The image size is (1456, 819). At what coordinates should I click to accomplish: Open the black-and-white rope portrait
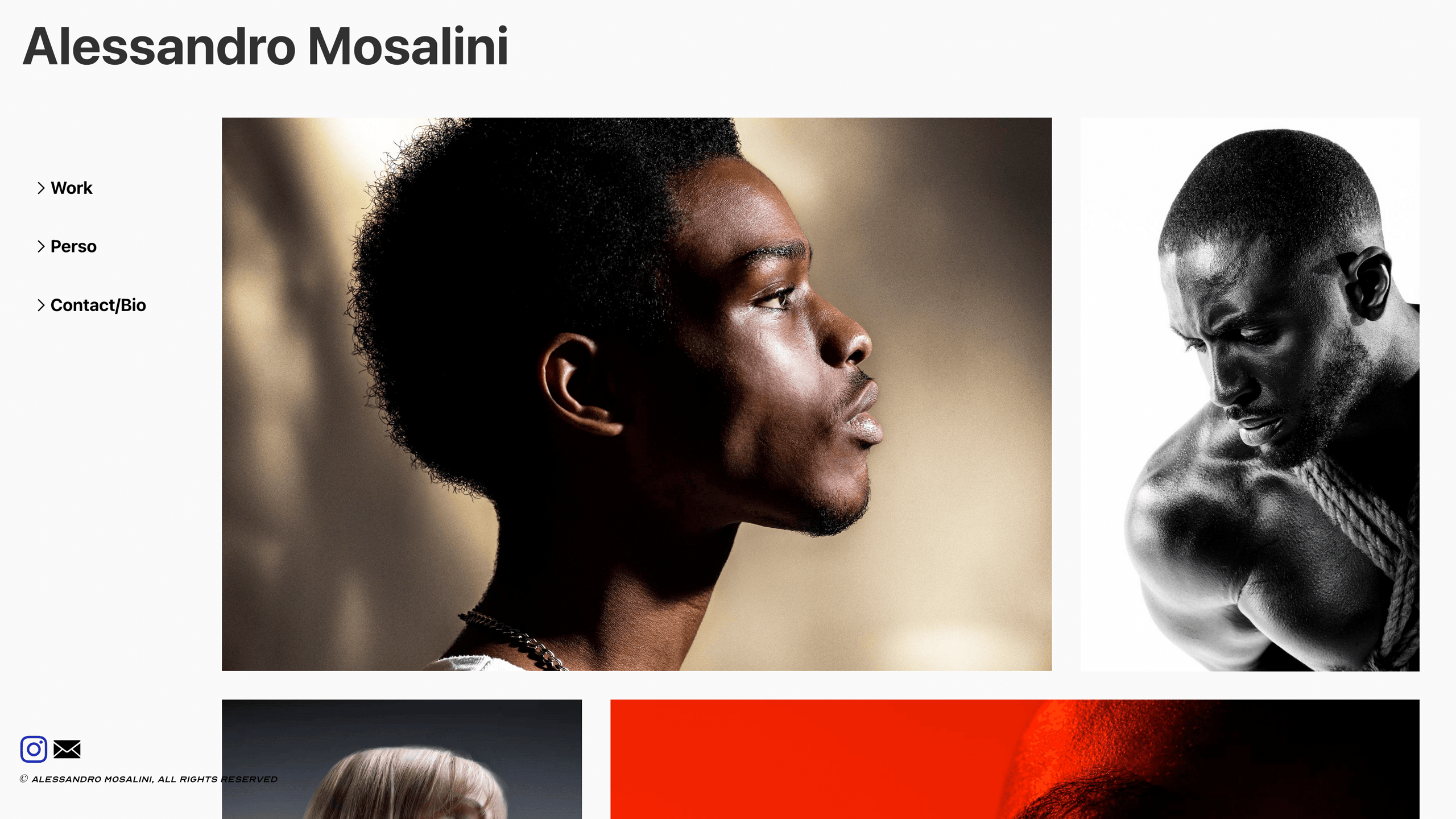click(x=1250, y=394)
